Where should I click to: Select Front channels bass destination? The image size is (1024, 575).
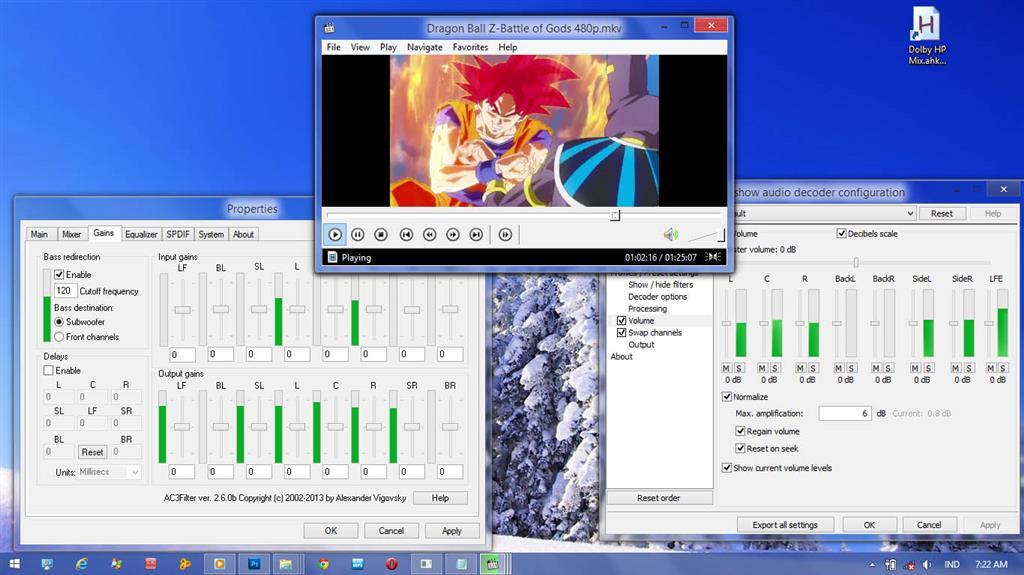(59, 337)
